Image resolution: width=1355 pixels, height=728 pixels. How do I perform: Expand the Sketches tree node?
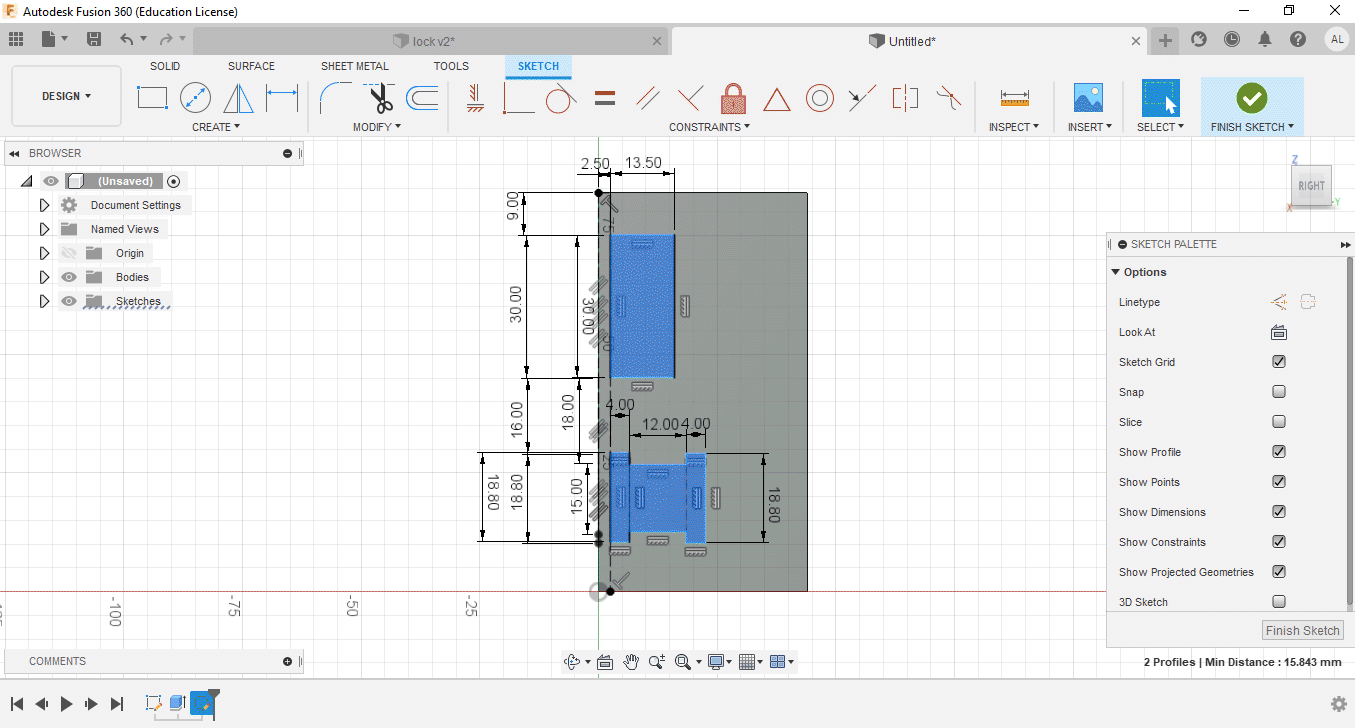point(44,301)
